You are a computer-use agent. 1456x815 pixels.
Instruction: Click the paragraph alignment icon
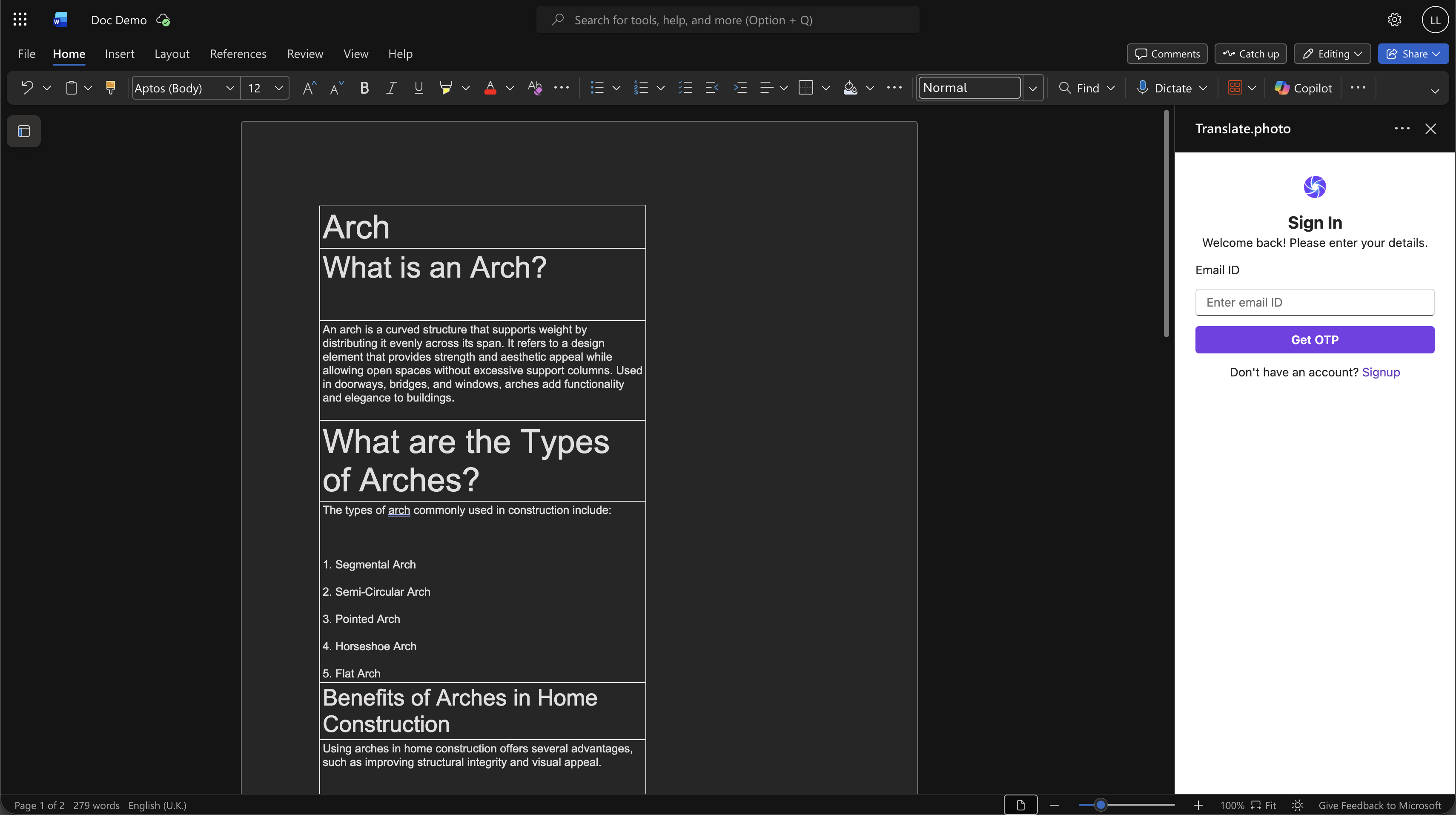coord(766,88)
